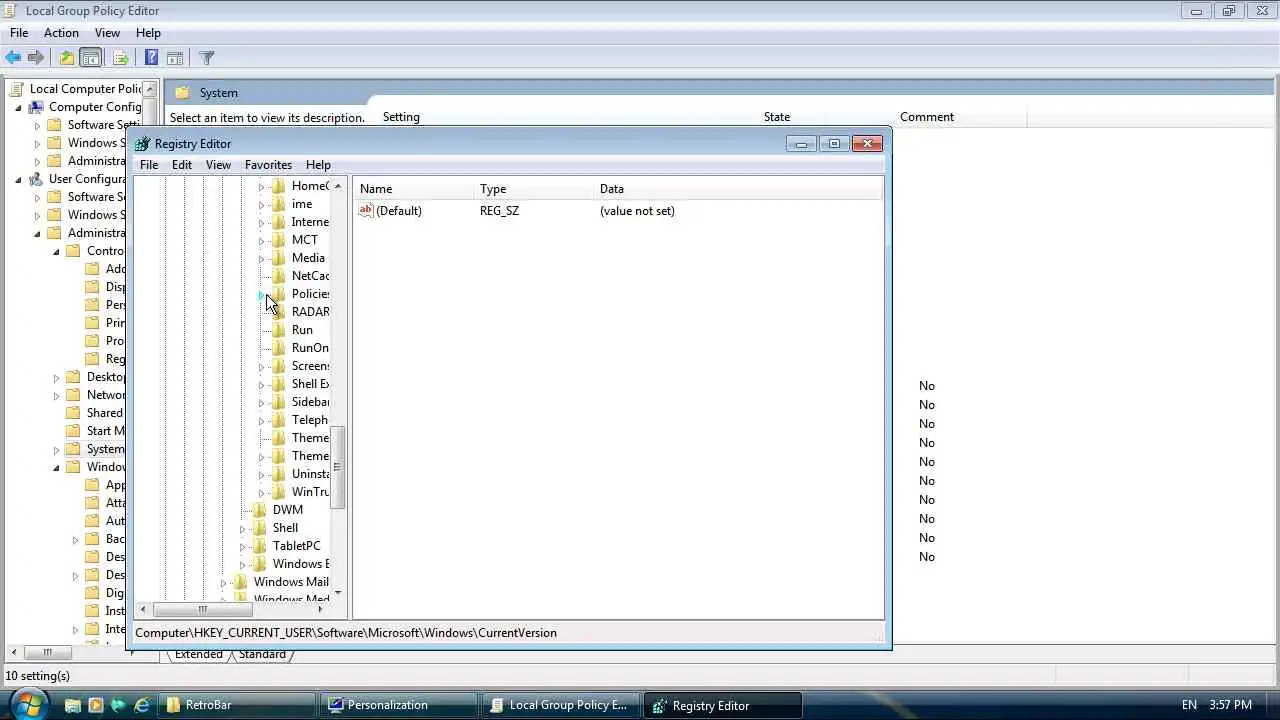Click the Local Computer Policy document icon
The width and height of the screenshot is (1280, 720).
click(x=17, y=89)
